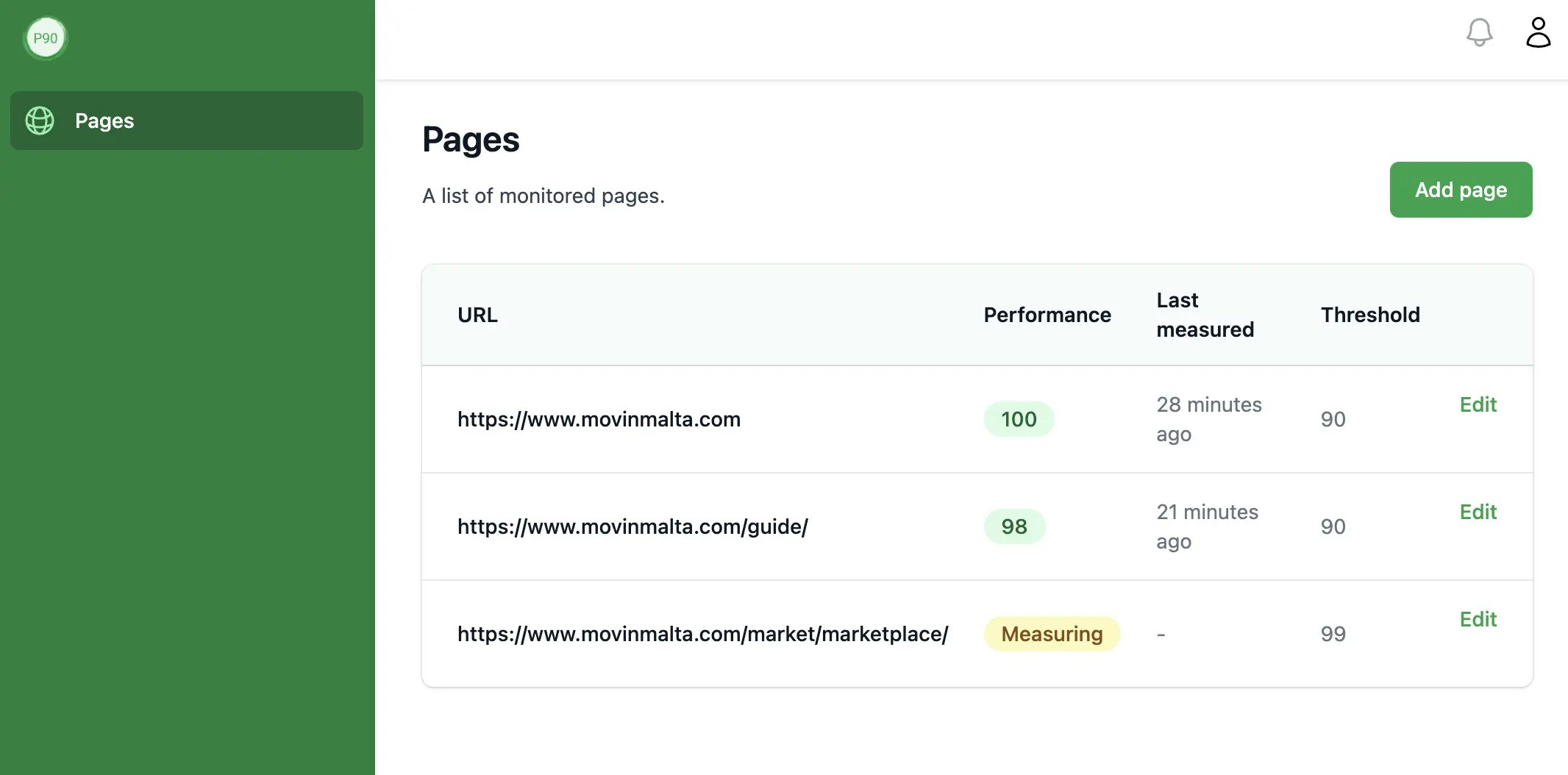Click the https://www.movinmalta.com URL
Viewport: 1568px width, 775px height.
coord(599,419)
